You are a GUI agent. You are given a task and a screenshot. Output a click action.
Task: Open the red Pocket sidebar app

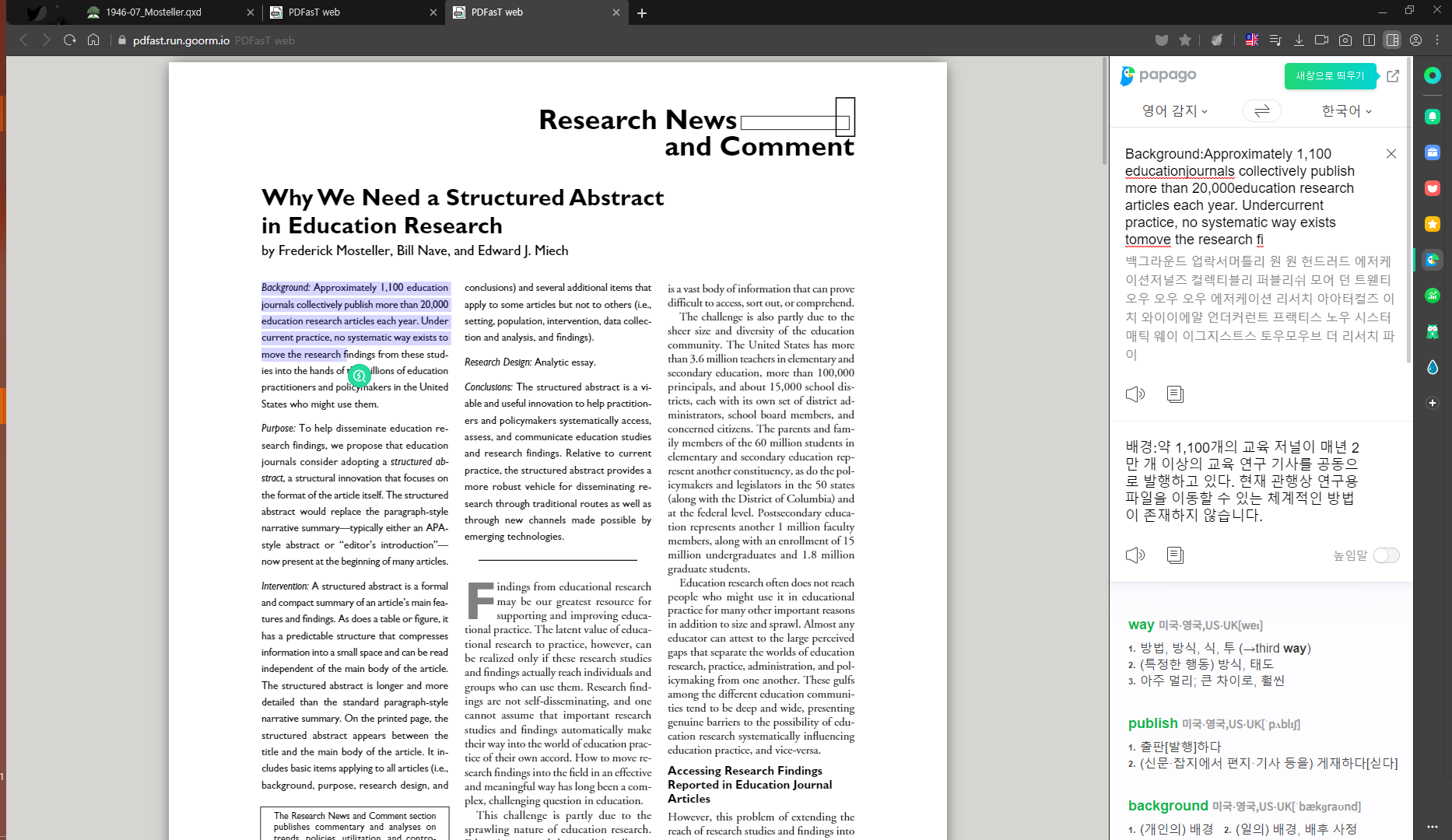pyautogui.click(x=1433, y=188)
